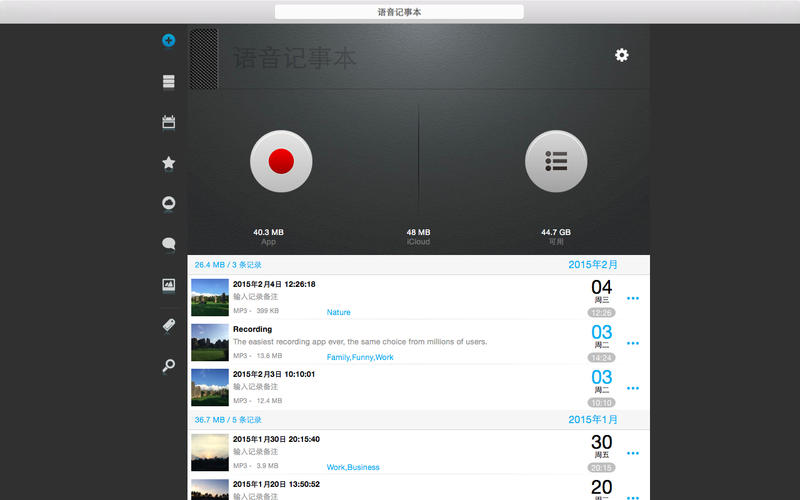Screen dimensions: 800x500
Task: Open more options for the Recording entry
Action: (x=633, y=343)
